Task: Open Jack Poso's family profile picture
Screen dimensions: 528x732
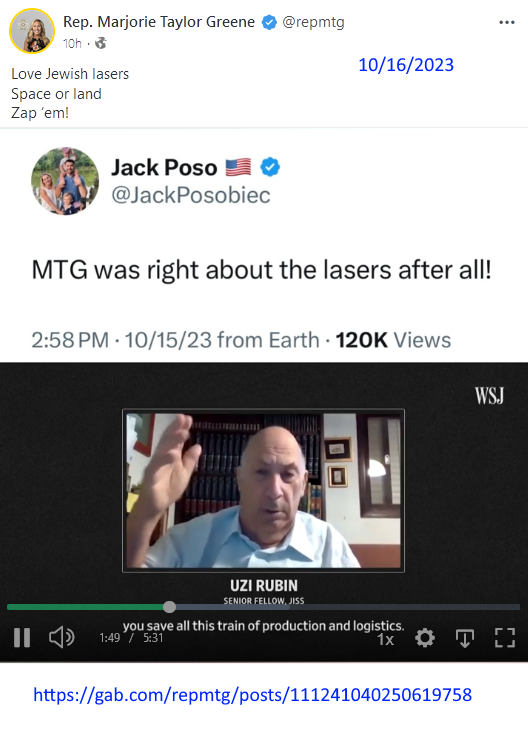Action: point(65,181)
